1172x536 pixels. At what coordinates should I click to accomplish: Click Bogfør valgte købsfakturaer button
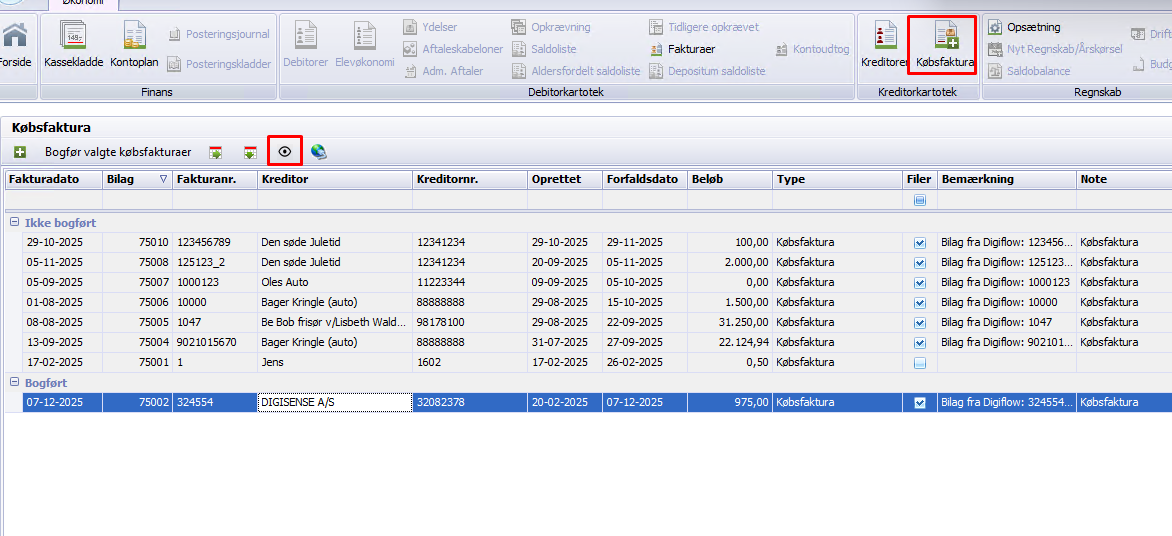pyautogui.click(x=118, y=153)
